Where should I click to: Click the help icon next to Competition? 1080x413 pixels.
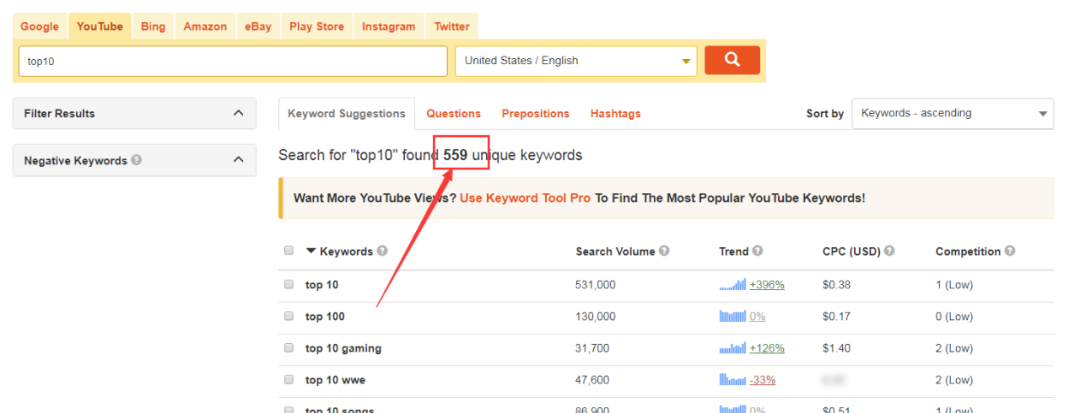tap(1010, 251)
